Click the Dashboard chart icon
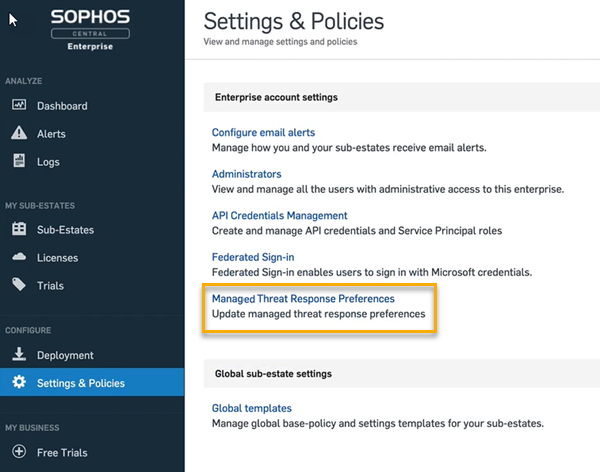Screen dimensions: 600x472 pos(18,106)
